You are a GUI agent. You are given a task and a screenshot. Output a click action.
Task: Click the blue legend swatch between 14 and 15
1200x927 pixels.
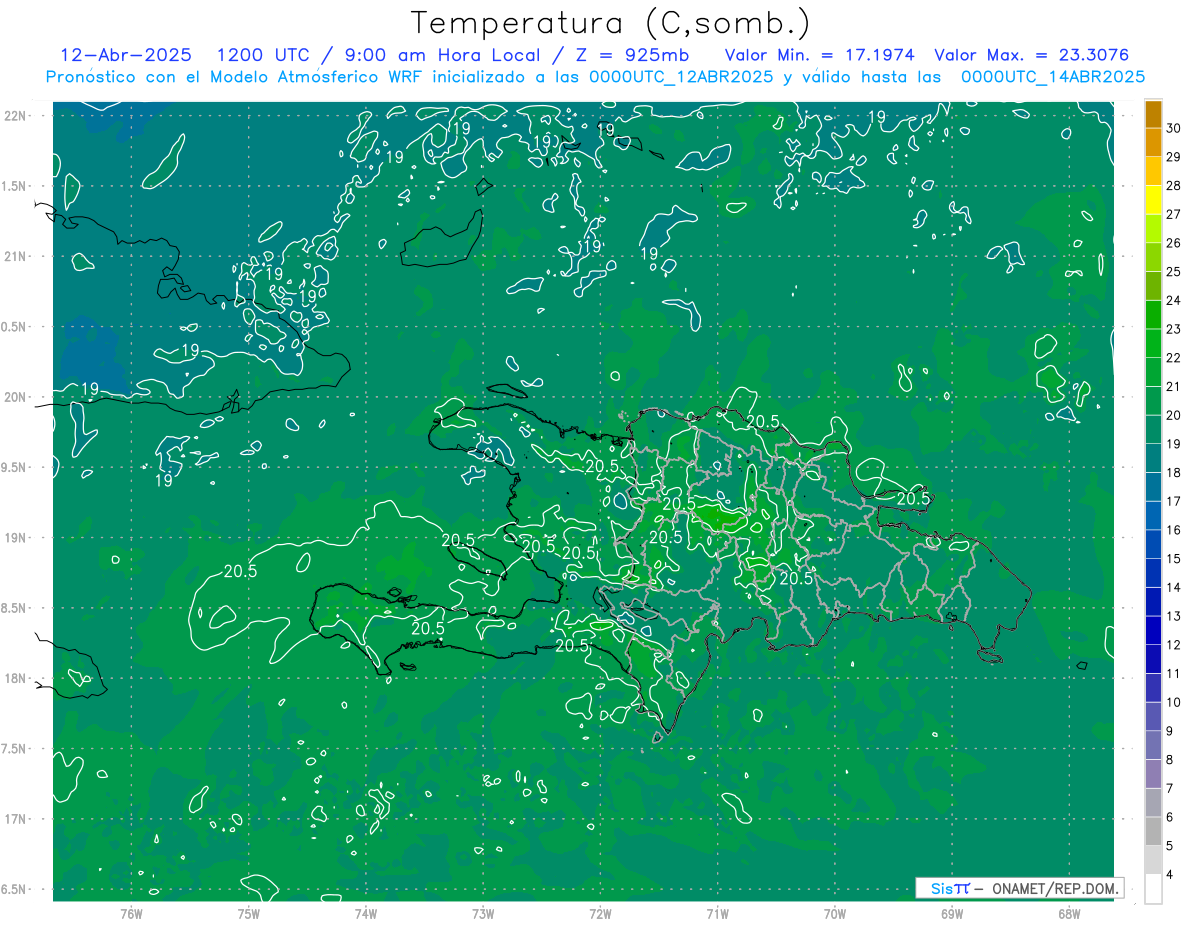pyautogui.click(x=1154, y=573)
